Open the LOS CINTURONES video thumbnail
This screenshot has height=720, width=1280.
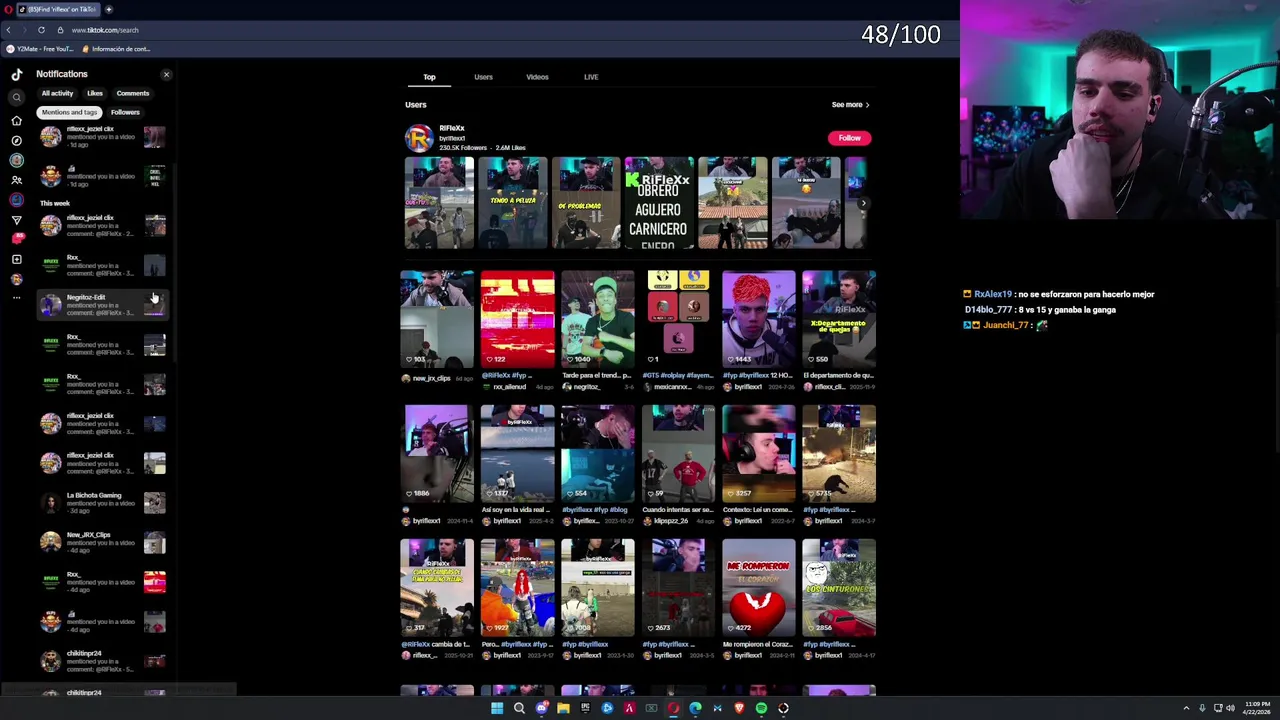[839, 588]
